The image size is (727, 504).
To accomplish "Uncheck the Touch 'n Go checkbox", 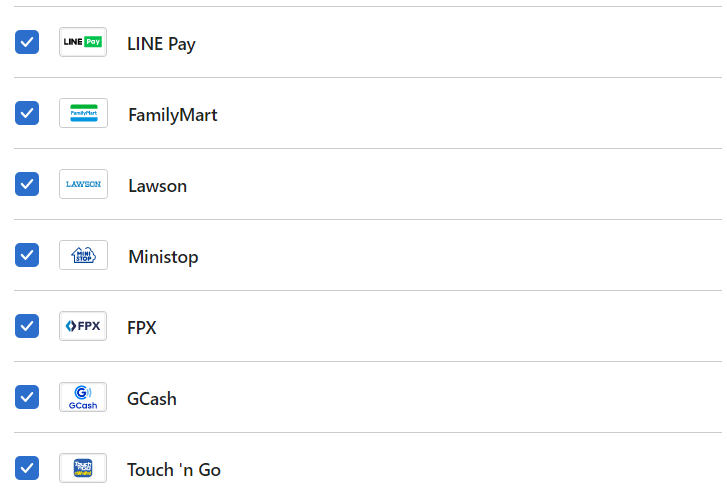I will click(x=27, y=468).
